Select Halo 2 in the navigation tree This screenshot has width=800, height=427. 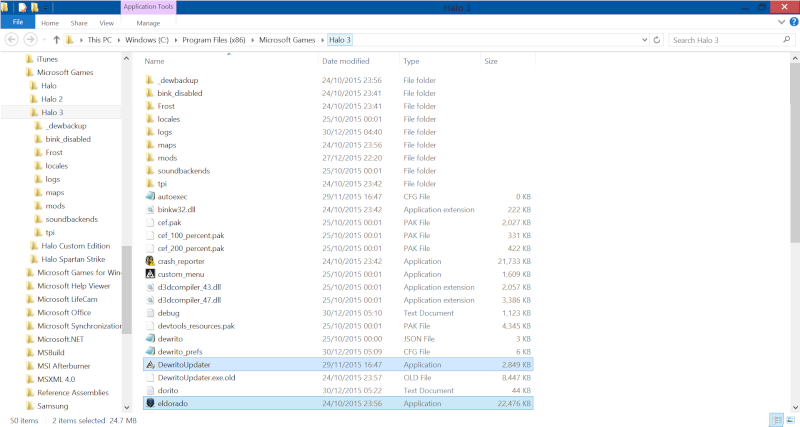point(52,99)
